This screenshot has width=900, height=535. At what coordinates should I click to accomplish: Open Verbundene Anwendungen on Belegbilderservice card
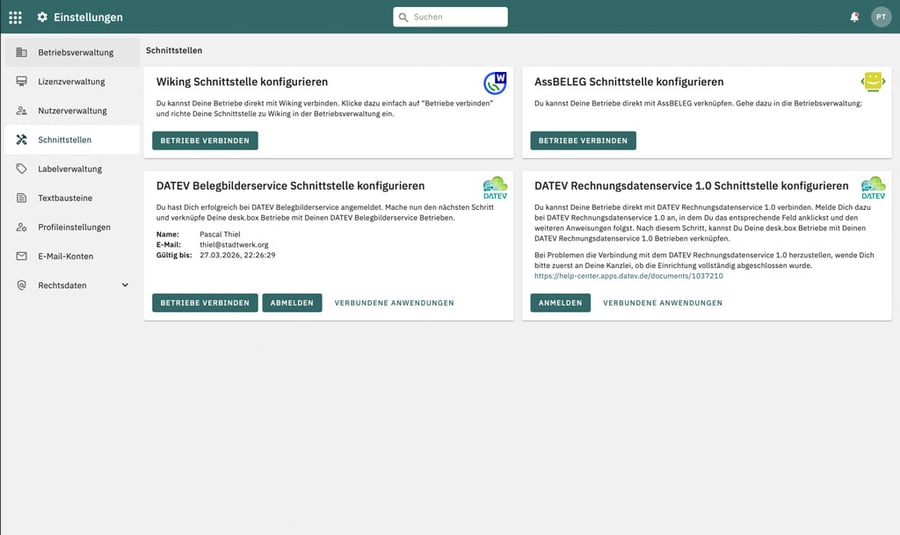coord(394,303)
